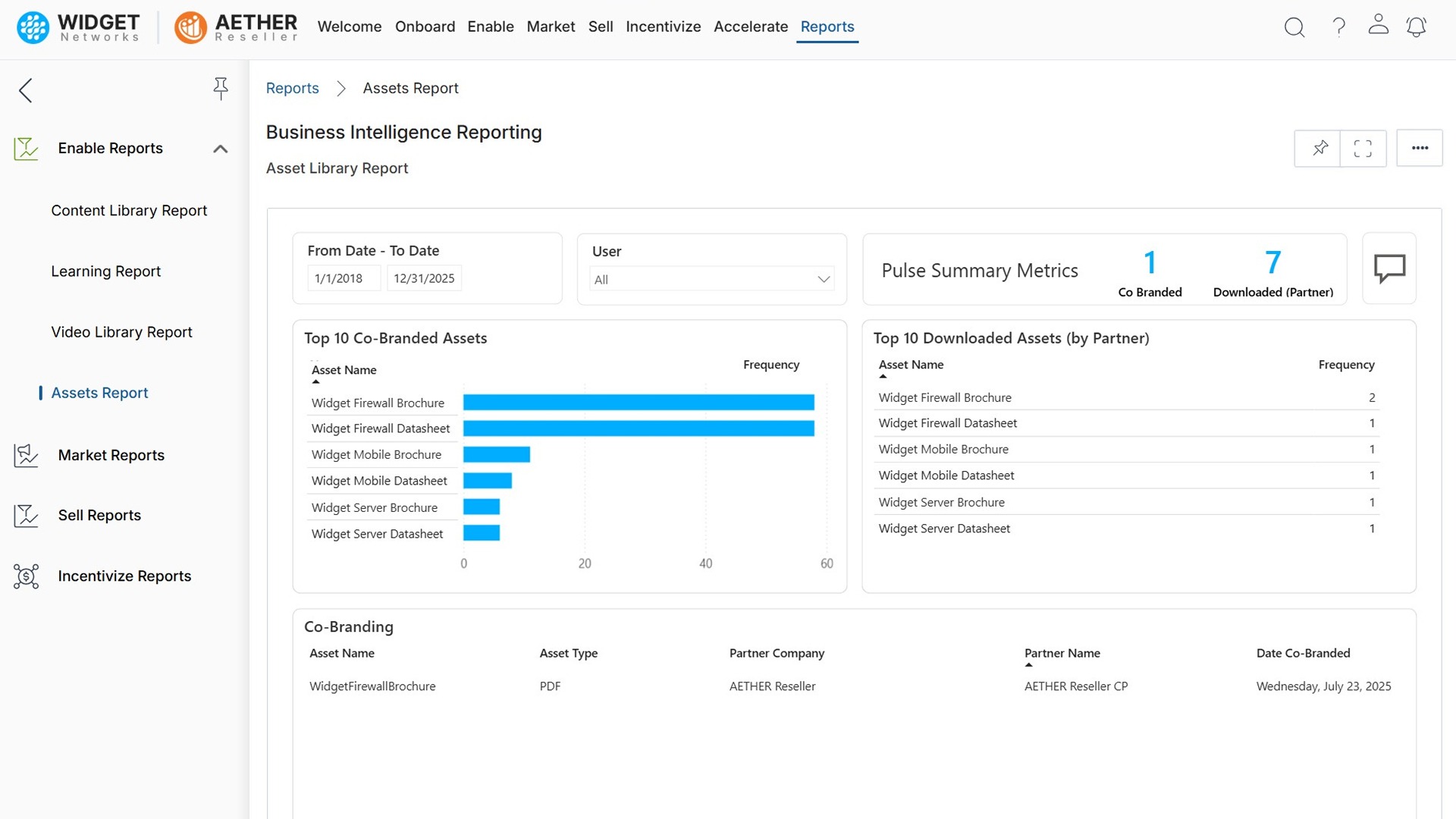Open the report more options menu
Viewport: 1456px width, 819px height.
(x=1421, y=148)
